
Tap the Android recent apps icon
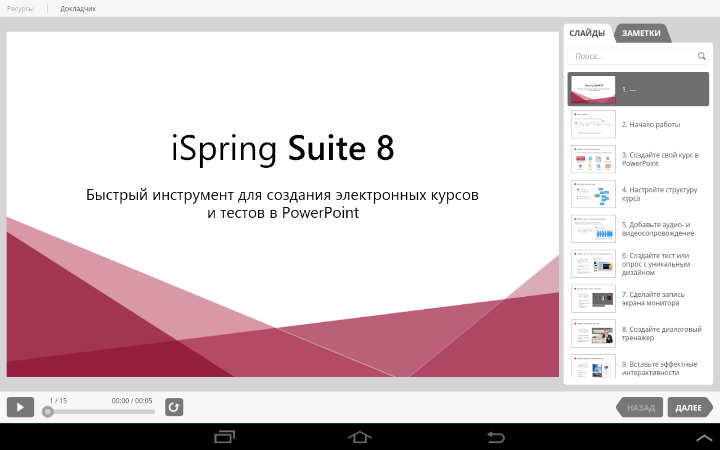click(x=225, y=437)
